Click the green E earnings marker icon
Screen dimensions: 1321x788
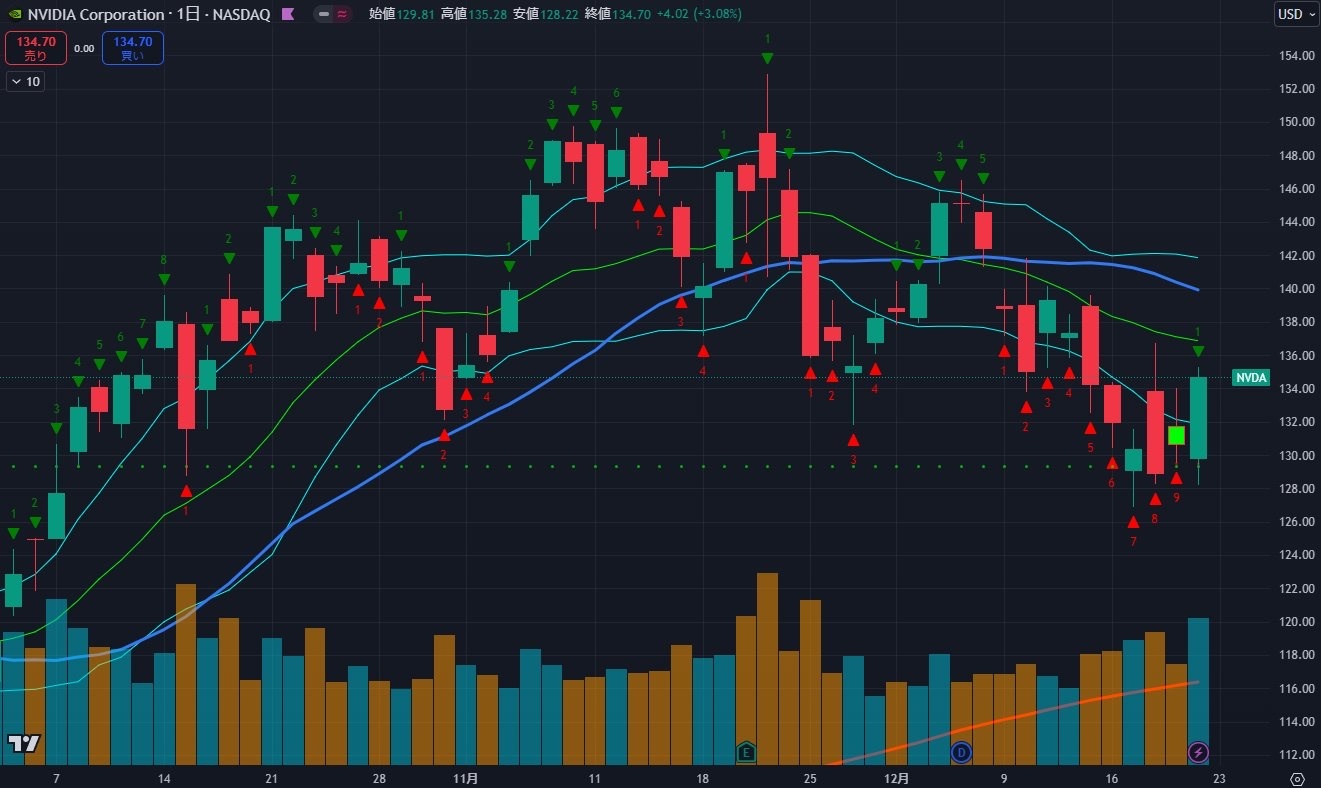tap(746, 751)
